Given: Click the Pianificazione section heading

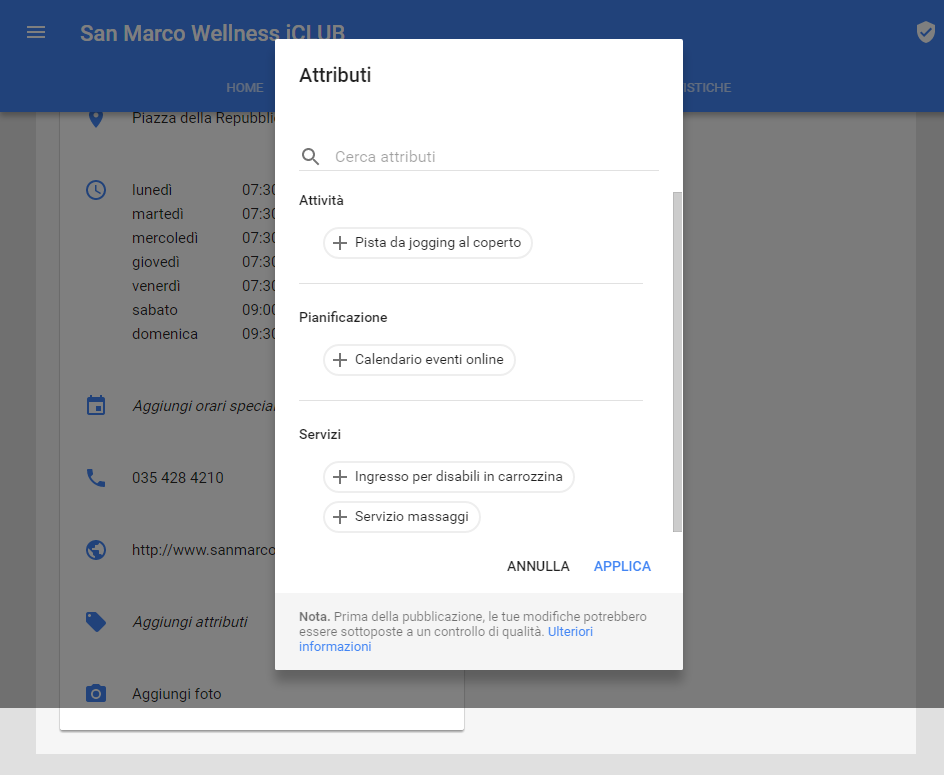Looking at the screenshot, I should tap(343, 317).
